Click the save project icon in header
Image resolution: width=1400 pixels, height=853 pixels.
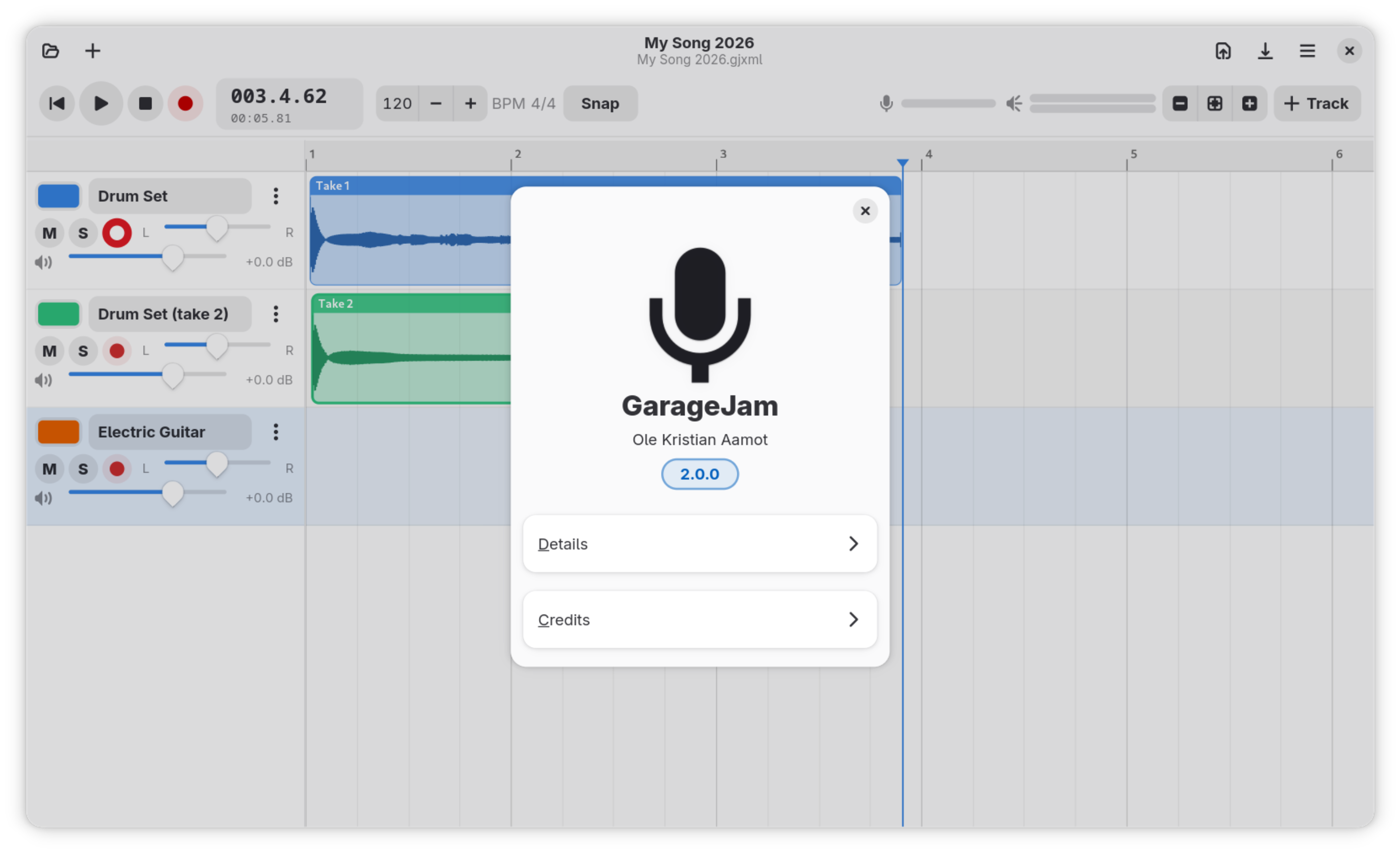pyautogui.click(x=1223, y=51)
